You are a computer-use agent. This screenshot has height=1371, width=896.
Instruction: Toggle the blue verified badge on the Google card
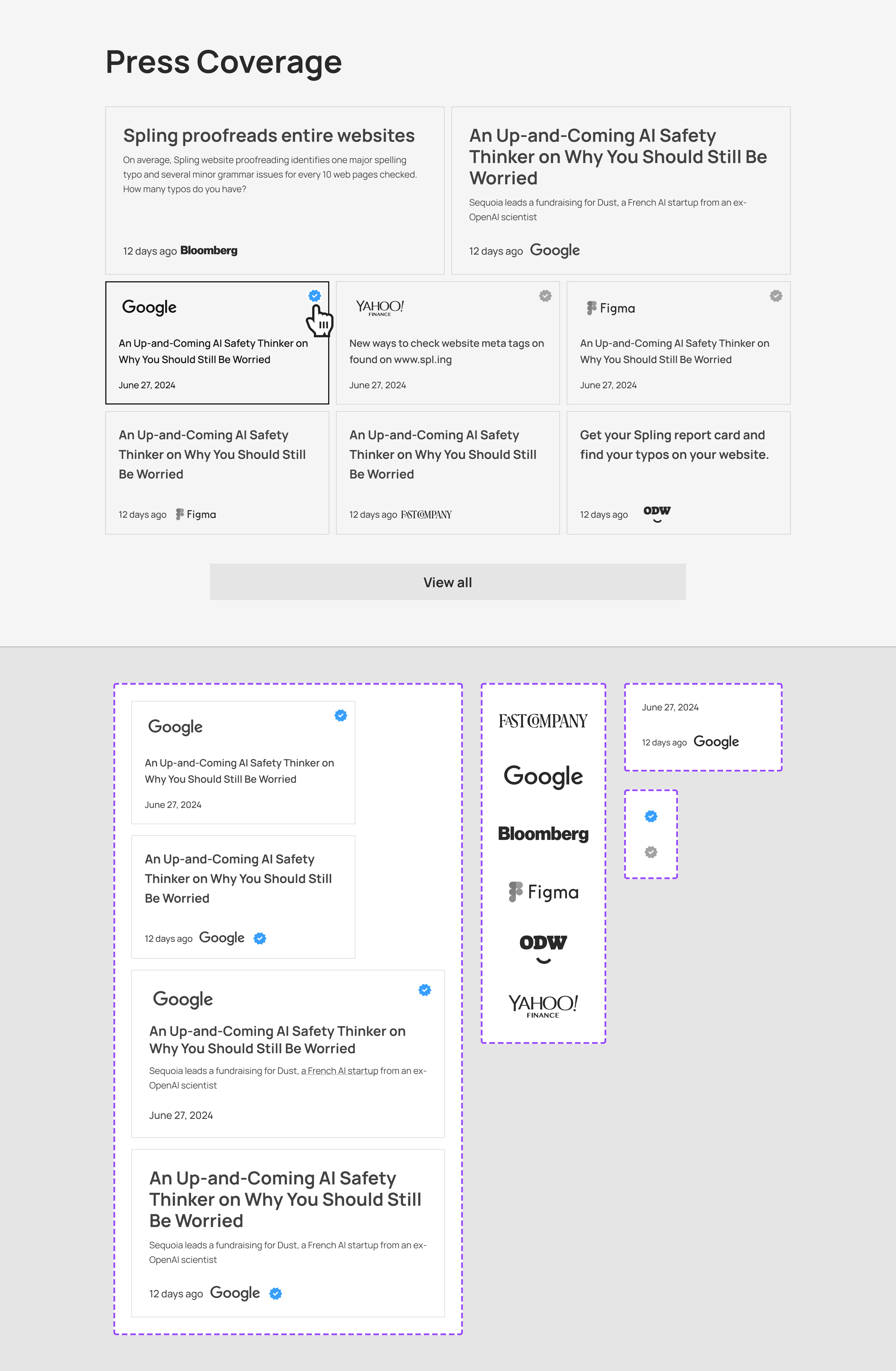(x=314, y=296)
